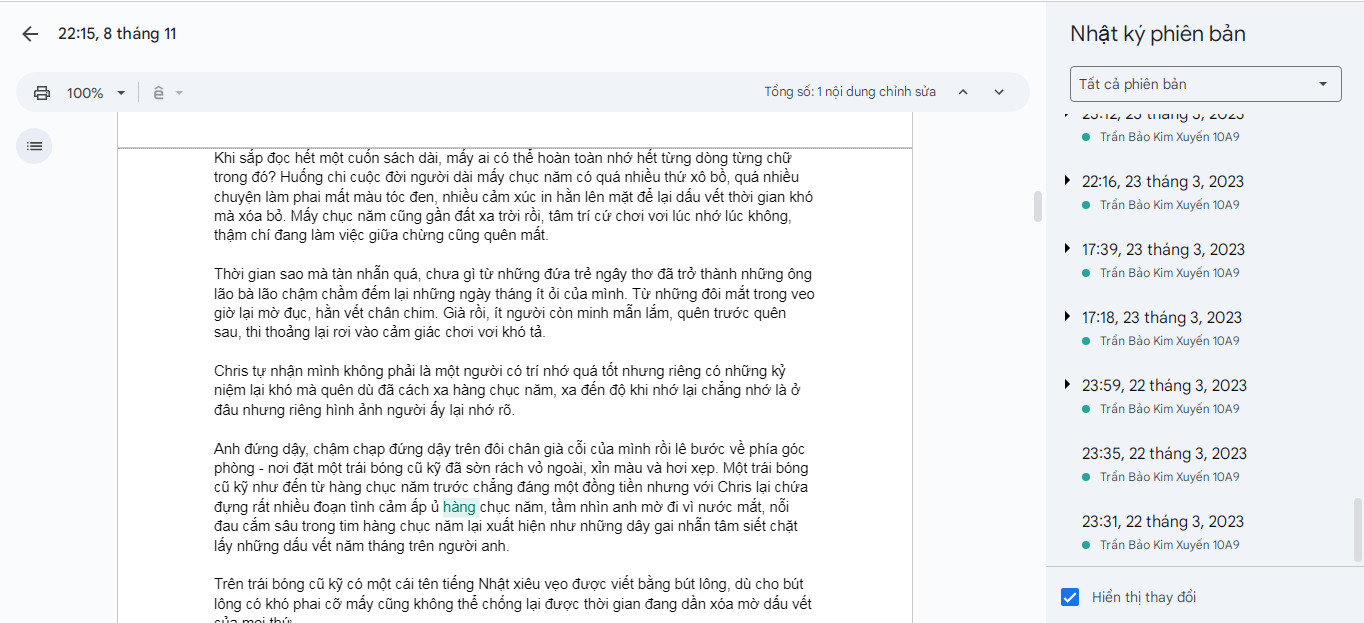Screen dimensions: 1364x623
Task: Click the back arrow to exit version history
Action: (30, 34)
